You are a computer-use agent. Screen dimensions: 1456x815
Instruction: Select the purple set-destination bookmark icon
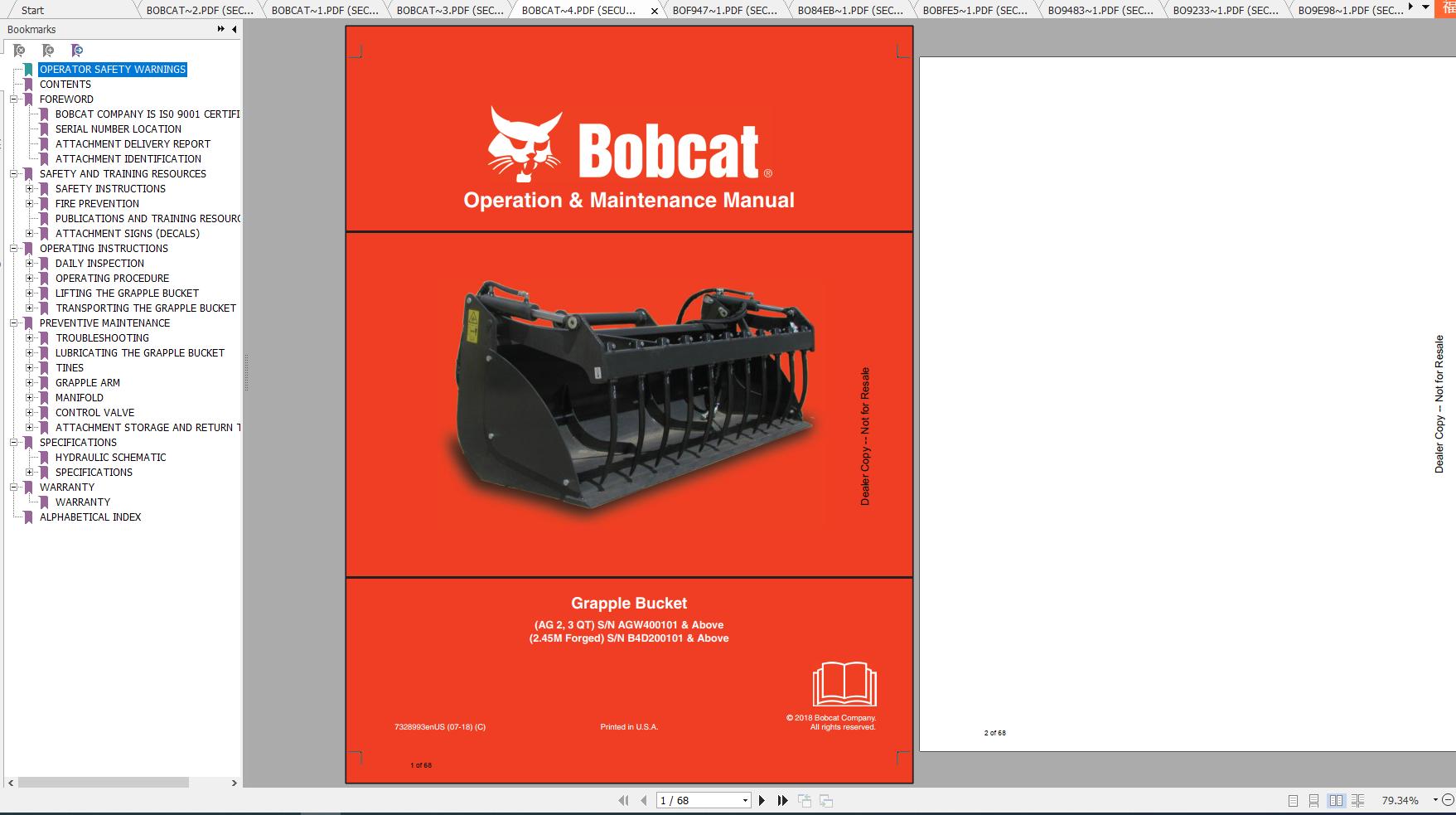coord(76,50)
